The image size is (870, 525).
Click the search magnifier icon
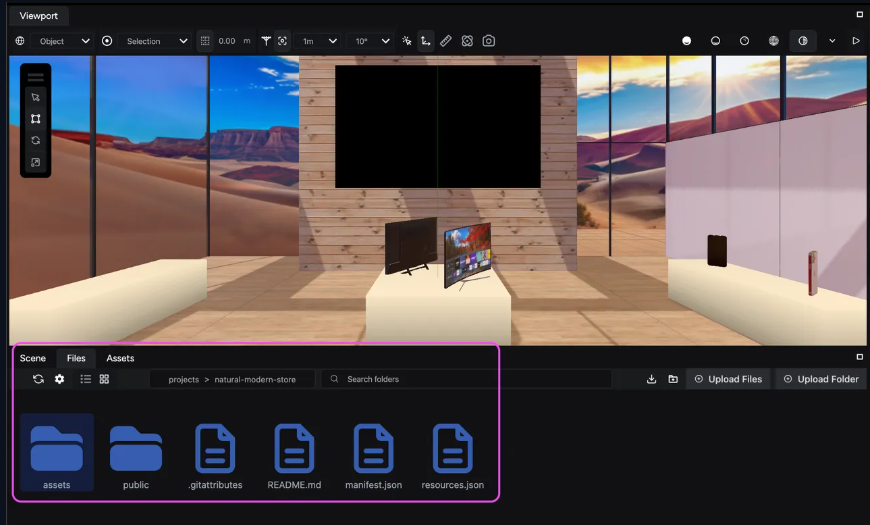click(335, 379)
